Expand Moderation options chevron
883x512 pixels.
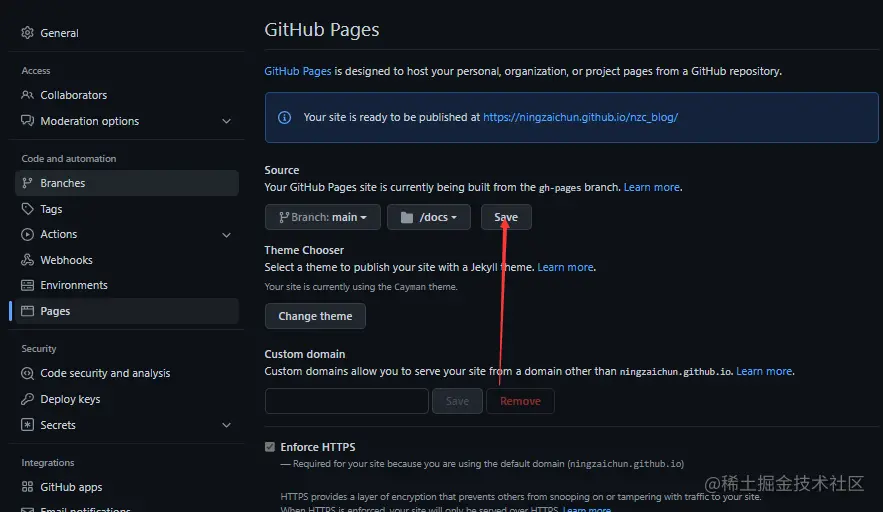click(x=226, y=121)
